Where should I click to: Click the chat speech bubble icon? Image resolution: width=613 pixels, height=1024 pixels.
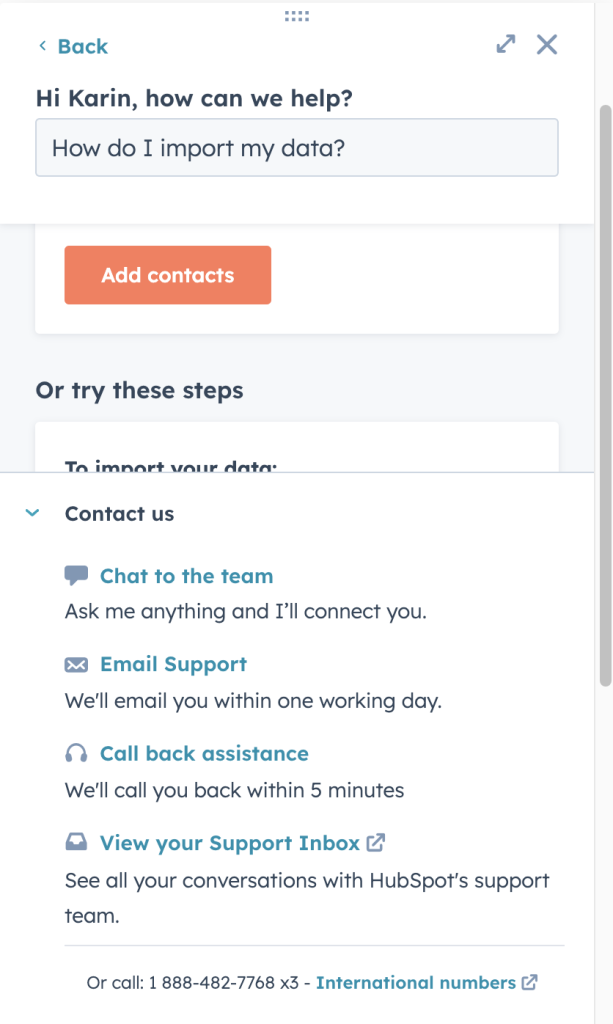tap(76, 576)
